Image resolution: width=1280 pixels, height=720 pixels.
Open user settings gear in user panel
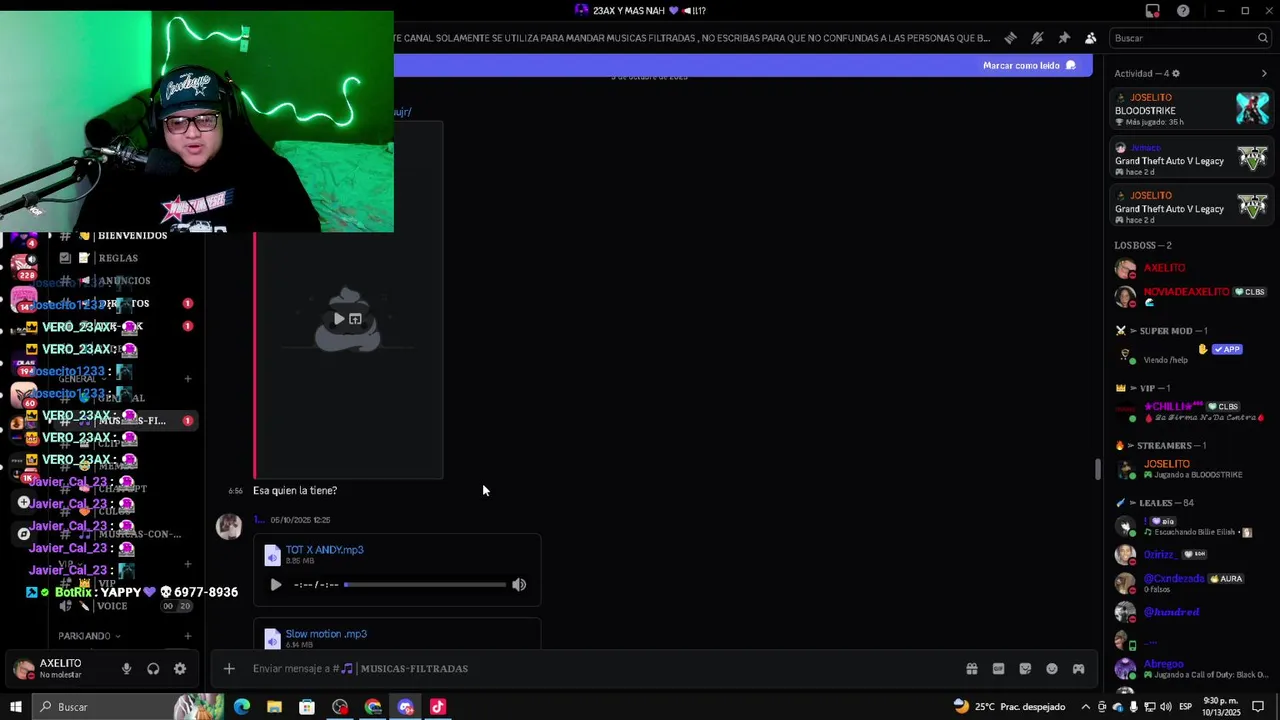(x=180, y=669)
